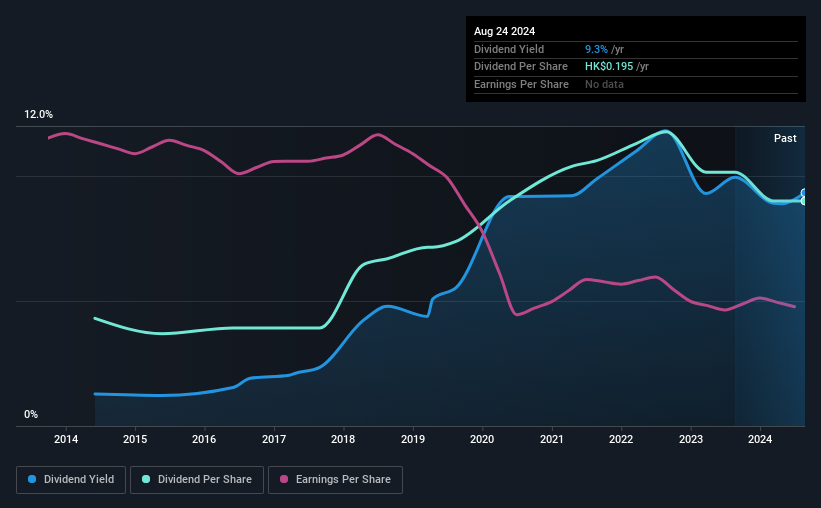Click the 2019 x-axis label
The image size is (821, 508).
click(413, 439)
